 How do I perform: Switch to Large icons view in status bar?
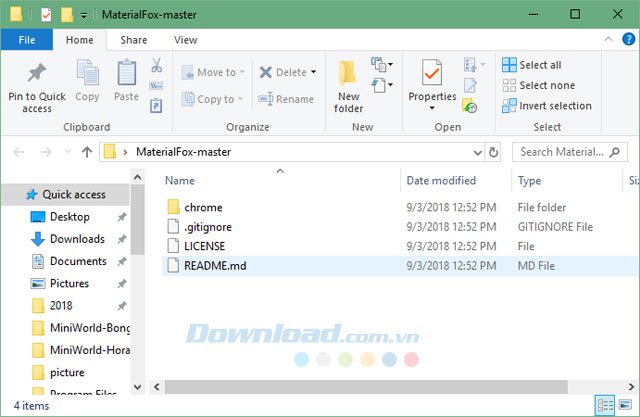point(625,405)
